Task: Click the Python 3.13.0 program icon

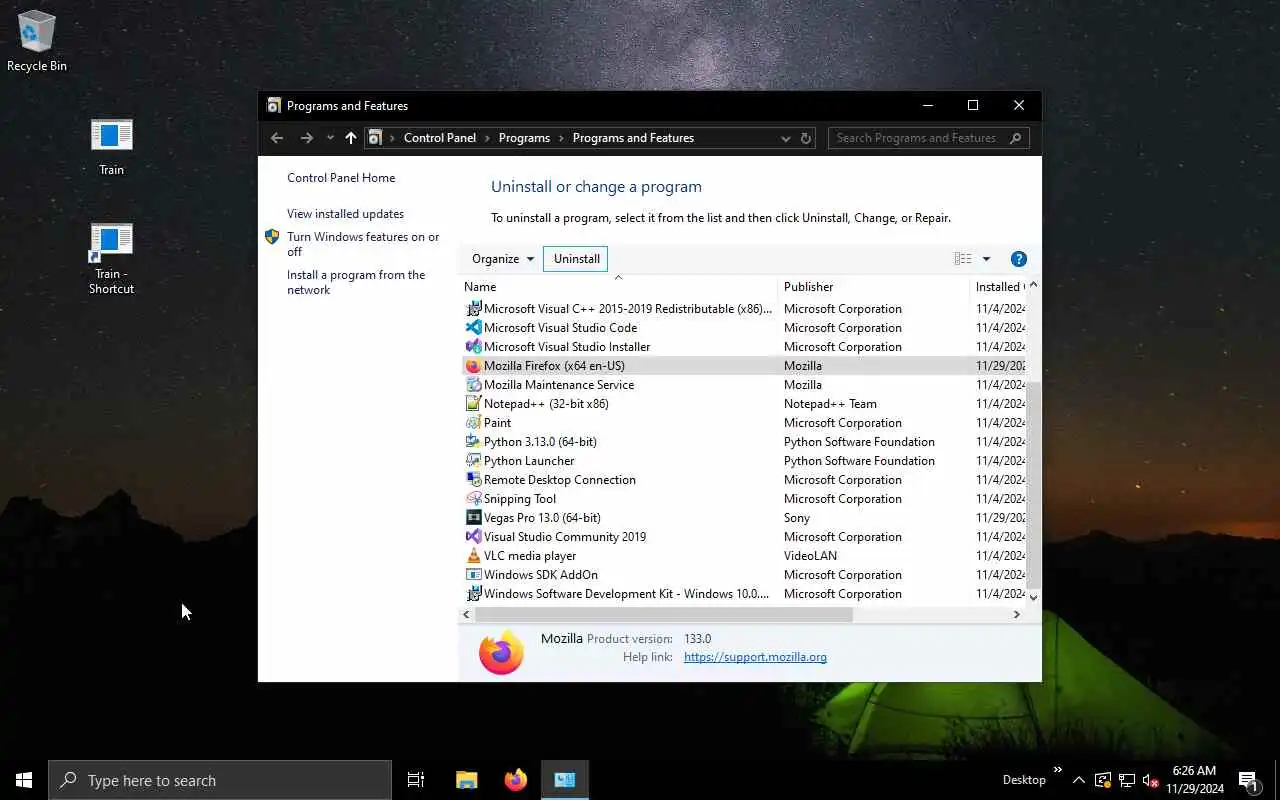Action: pyautogui.click(x=474, y=442)
